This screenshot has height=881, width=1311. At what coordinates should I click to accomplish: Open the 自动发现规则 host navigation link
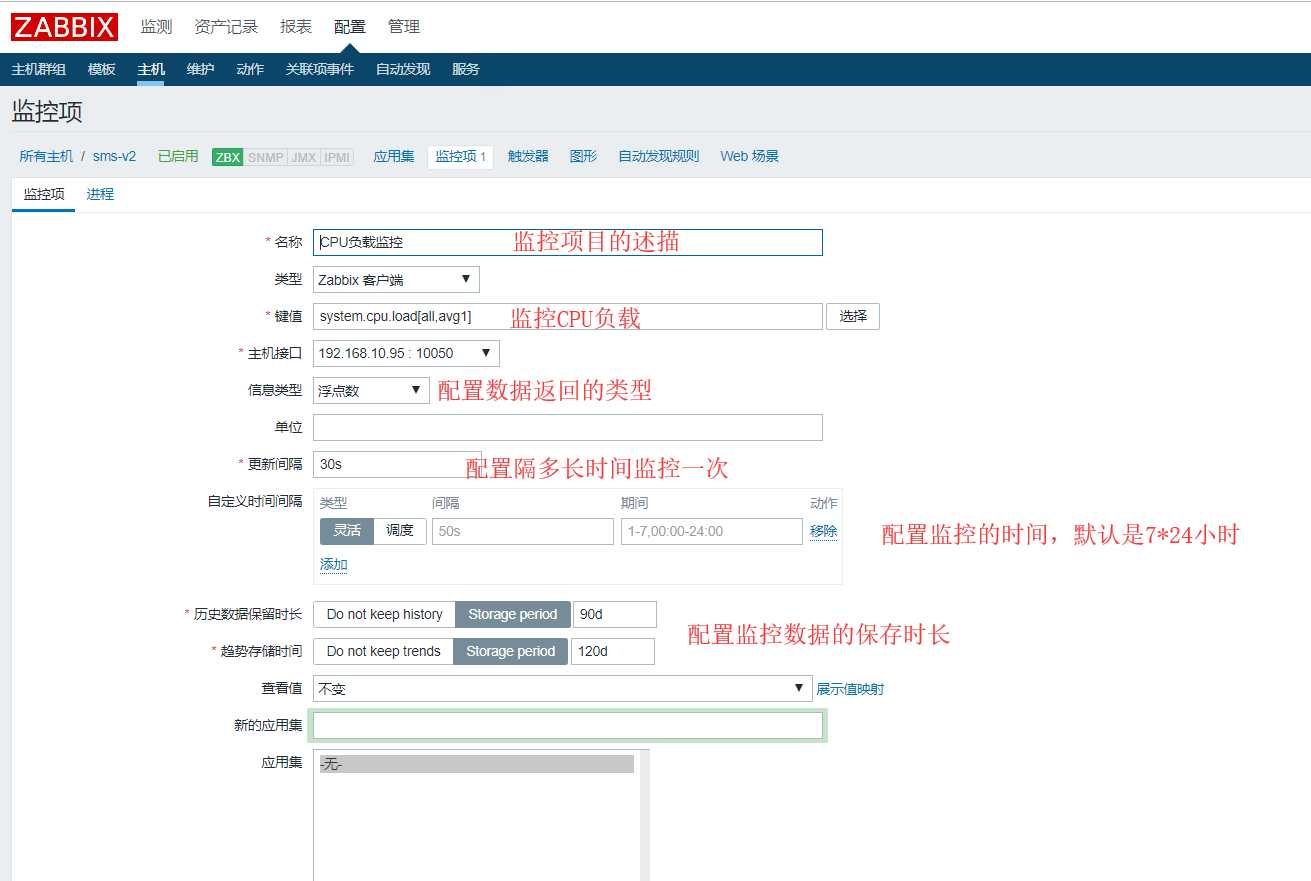pyautogui.click(x=659, y=157)
